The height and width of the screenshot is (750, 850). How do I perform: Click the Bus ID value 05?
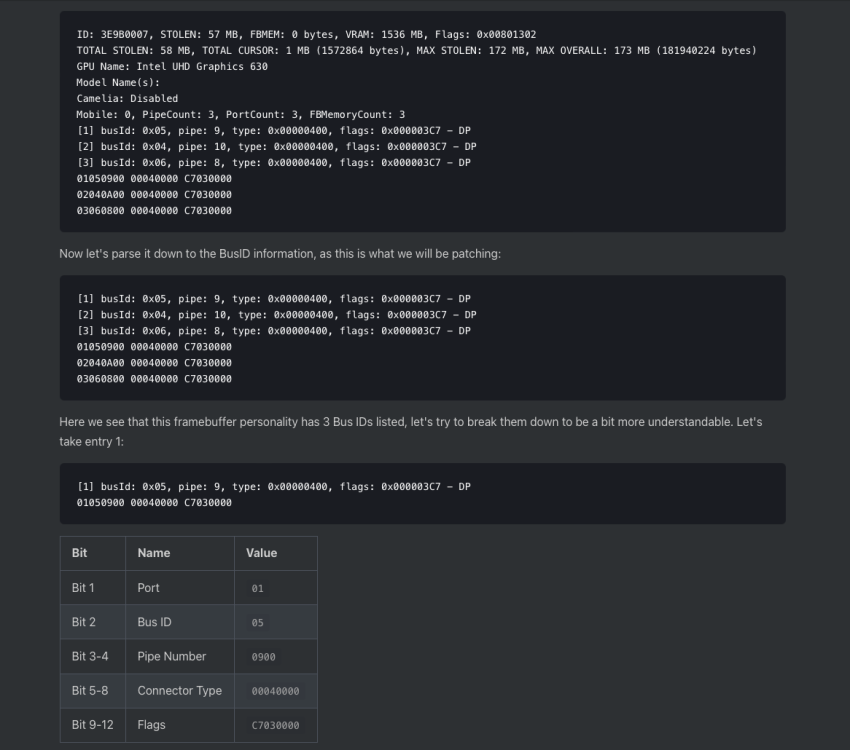[257, 623]
